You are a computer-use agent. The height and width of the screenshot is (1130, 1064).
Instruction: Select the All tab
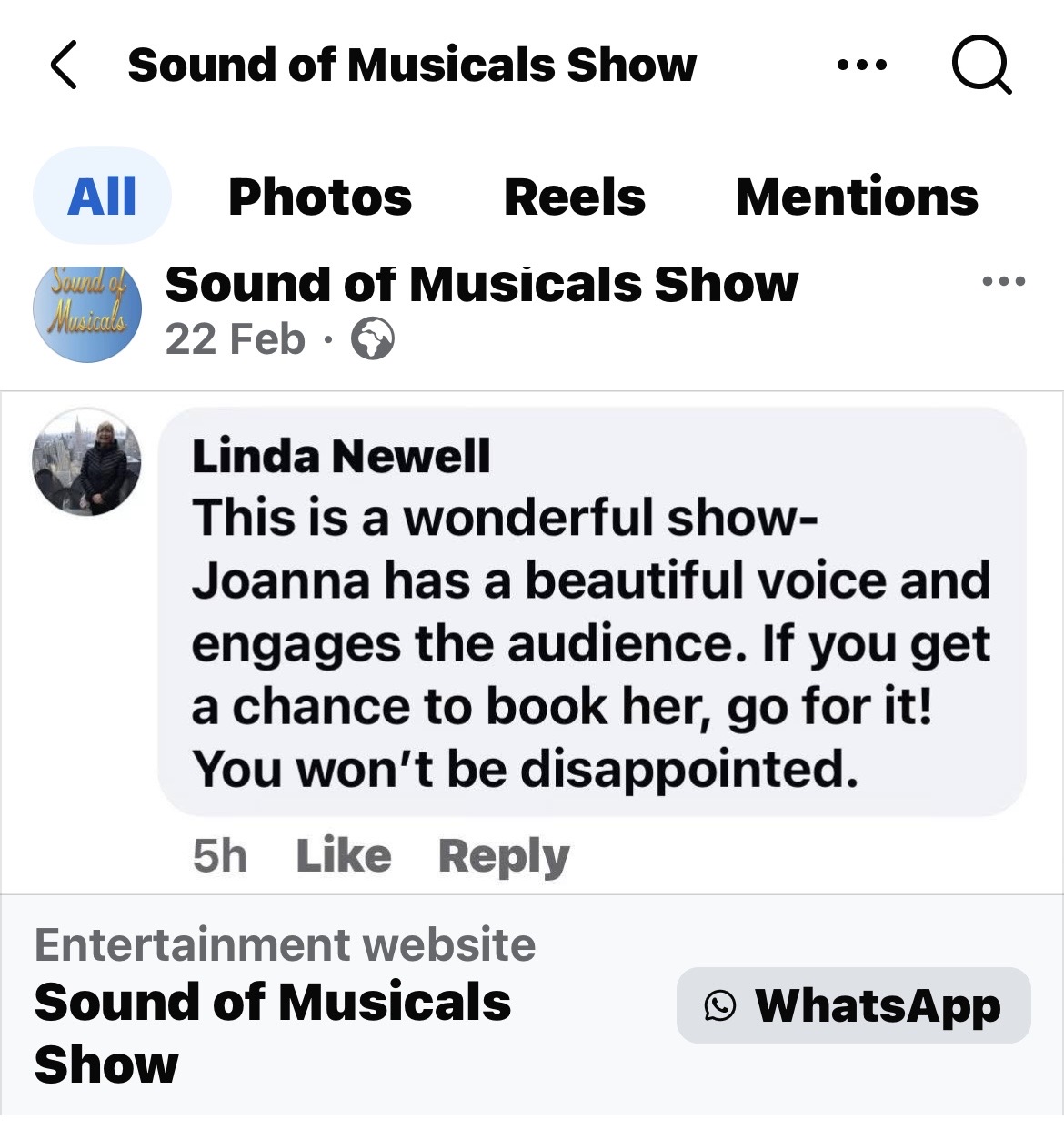pos(102,197)
